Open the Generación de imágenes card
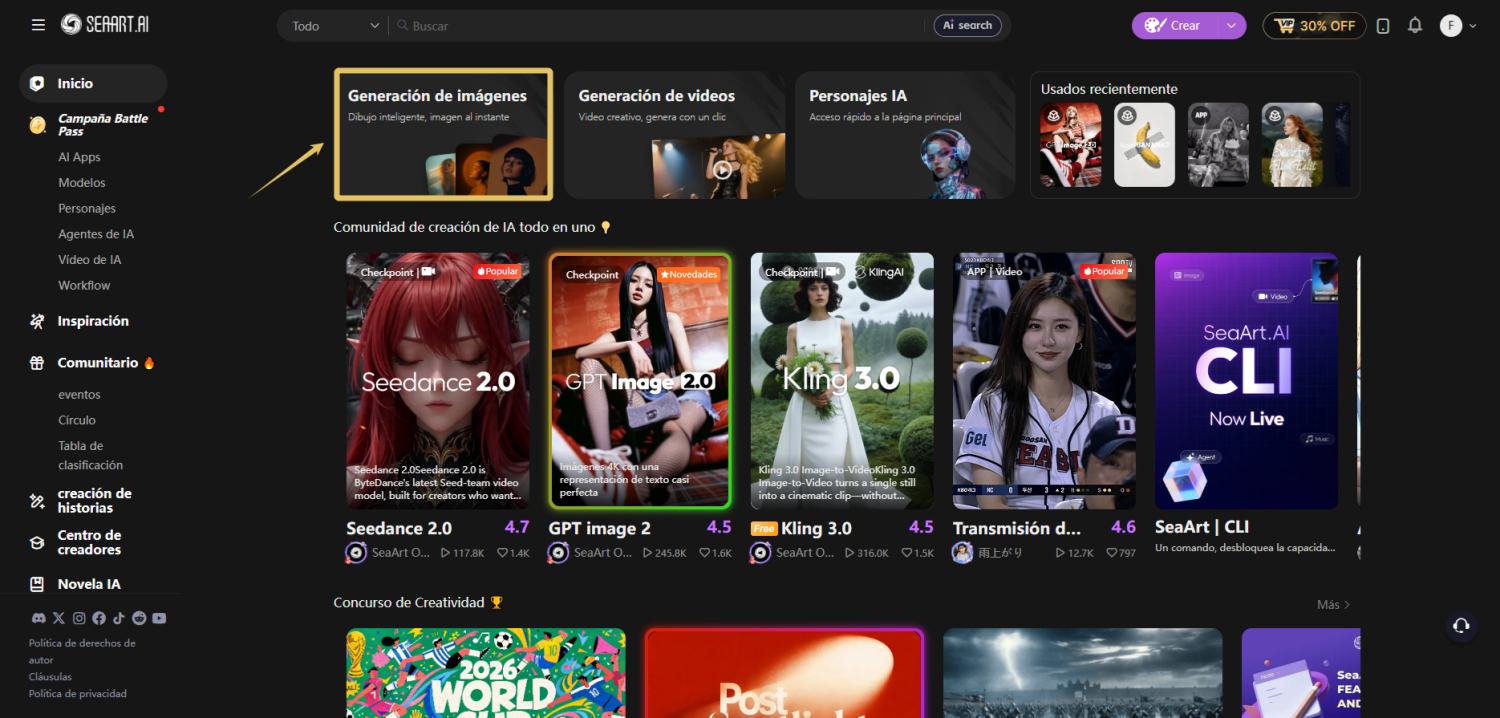This screenshot has width=1500, height=718. tap(443, 134)
